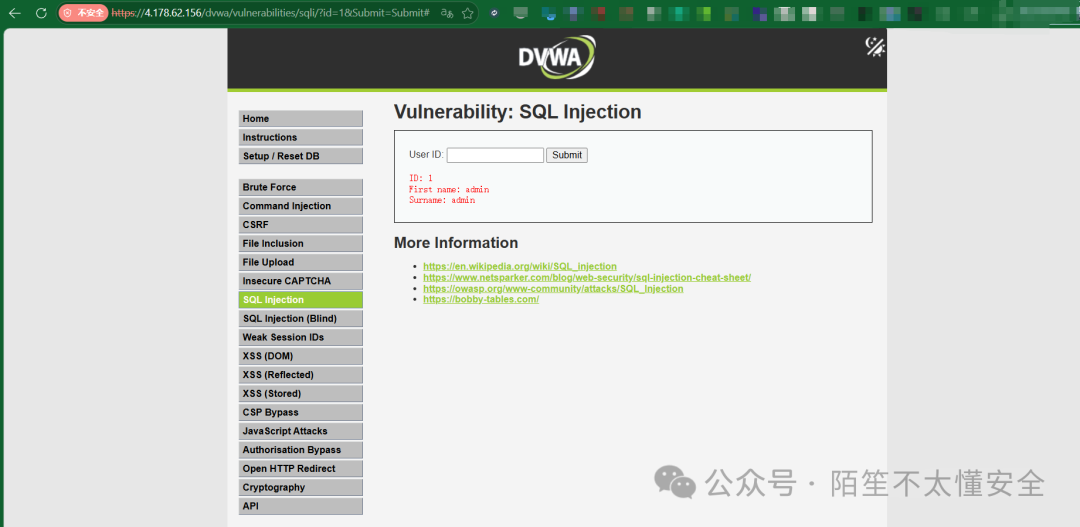Open Weak Session IDs module
Image resolution: width=1080 pixels, height=527 pixels.
point(300,338)
